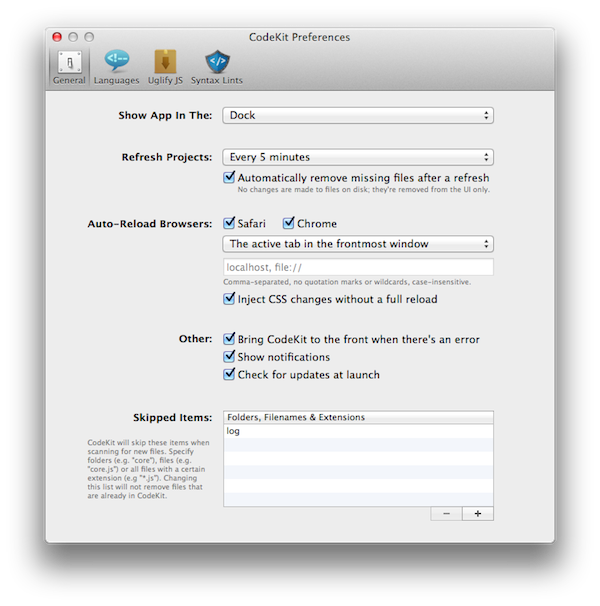
Task: Open the Uglify JS preferences pane
Action: coord(165,67)
